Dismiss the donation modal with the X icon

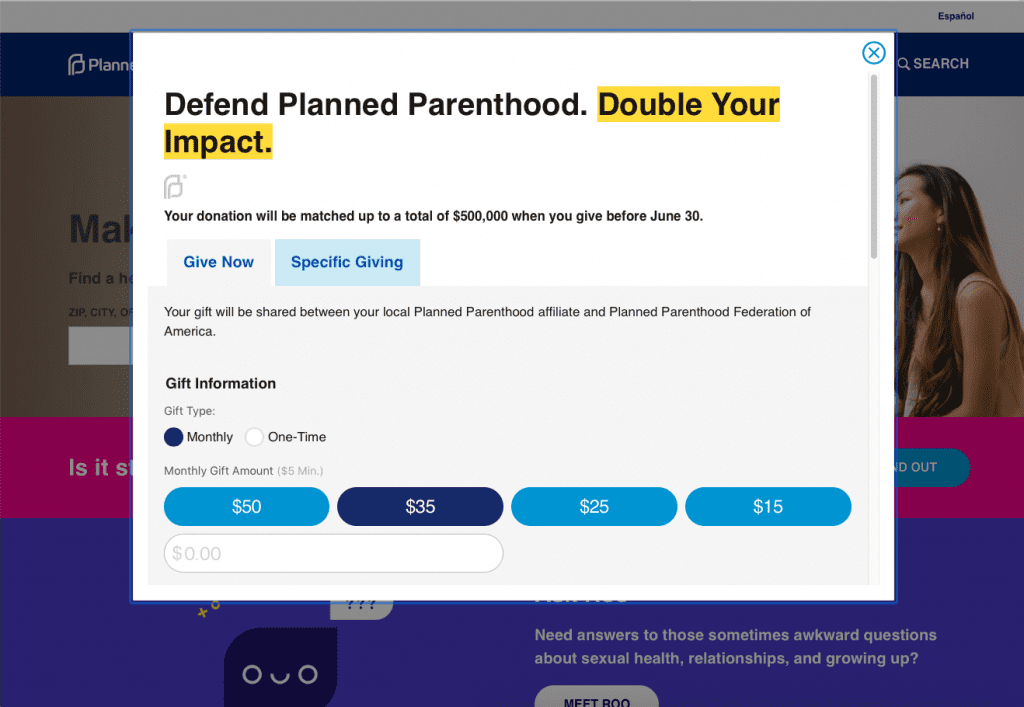[873, 52]
